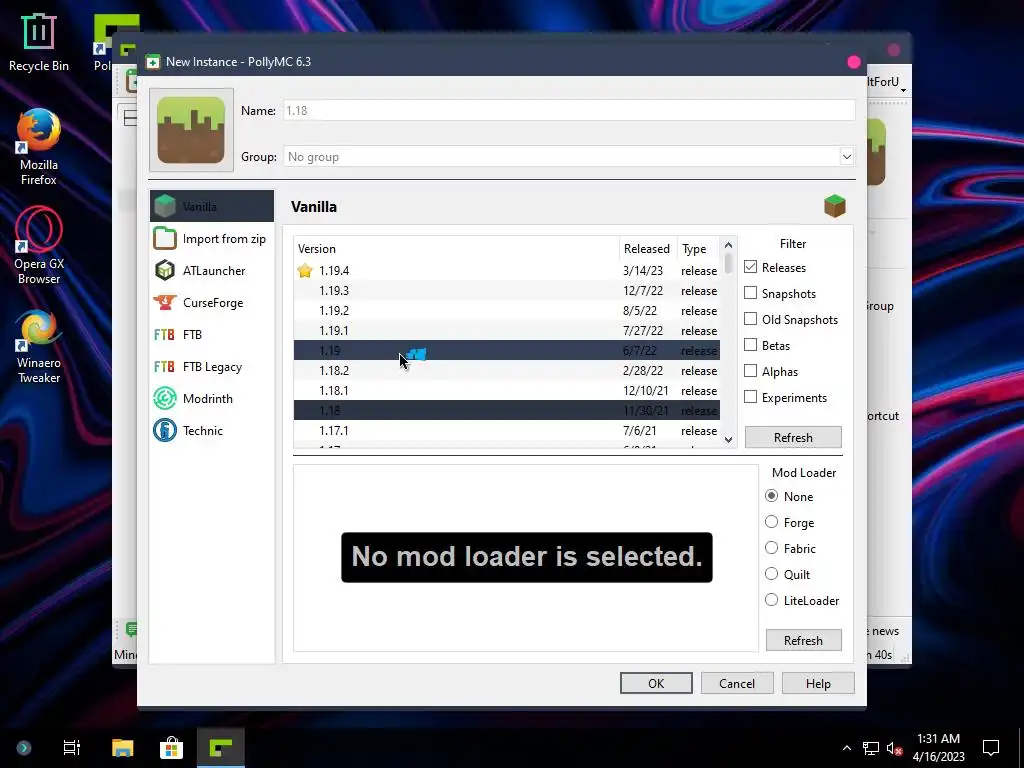Select the FTB modpack source
The width and height of the screenshot is (1024, 768).
[x=212, y=334]
